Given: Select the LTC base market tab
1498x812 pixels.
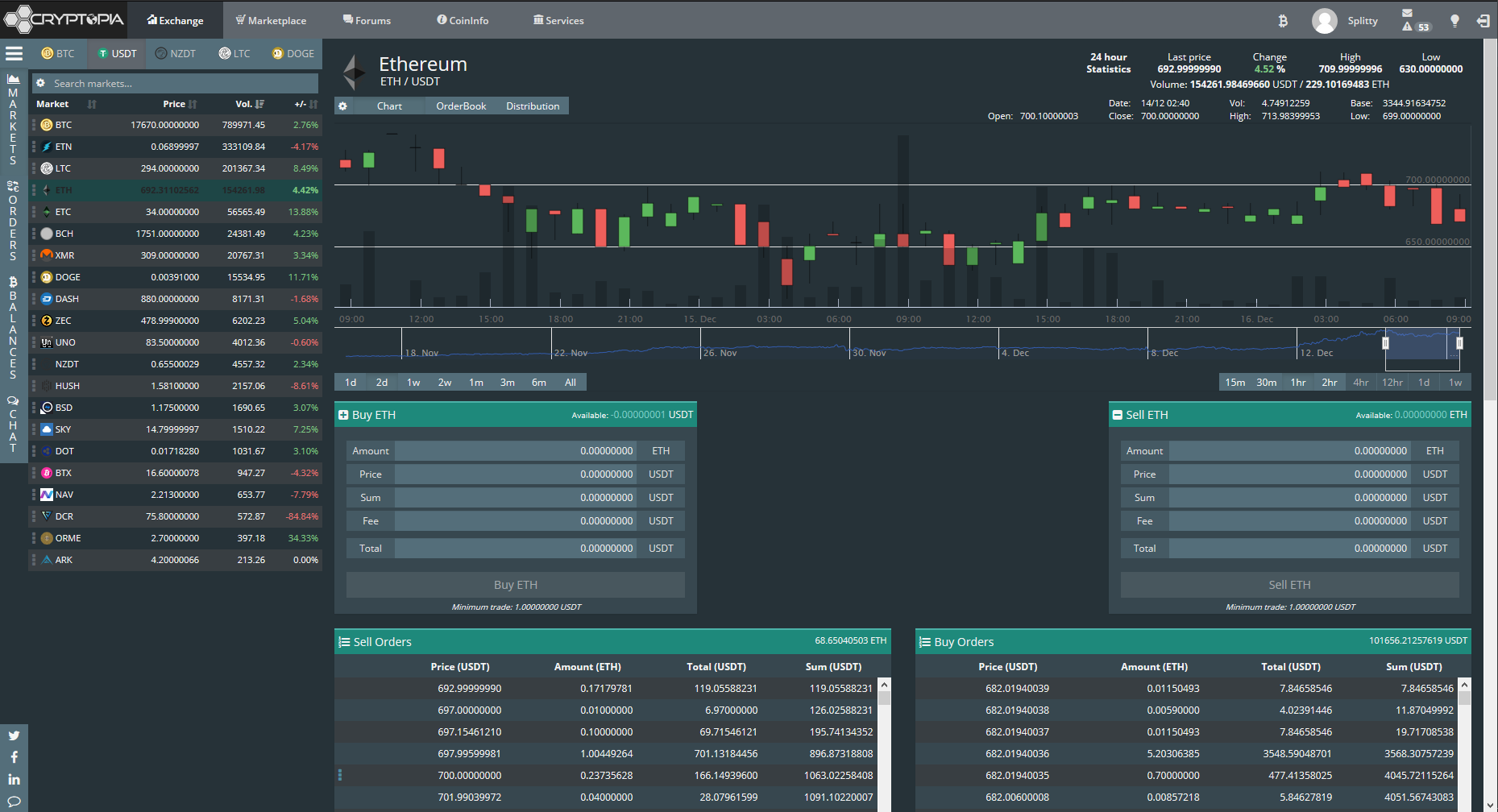Looking at the screenshot, I should coord(234,54).
